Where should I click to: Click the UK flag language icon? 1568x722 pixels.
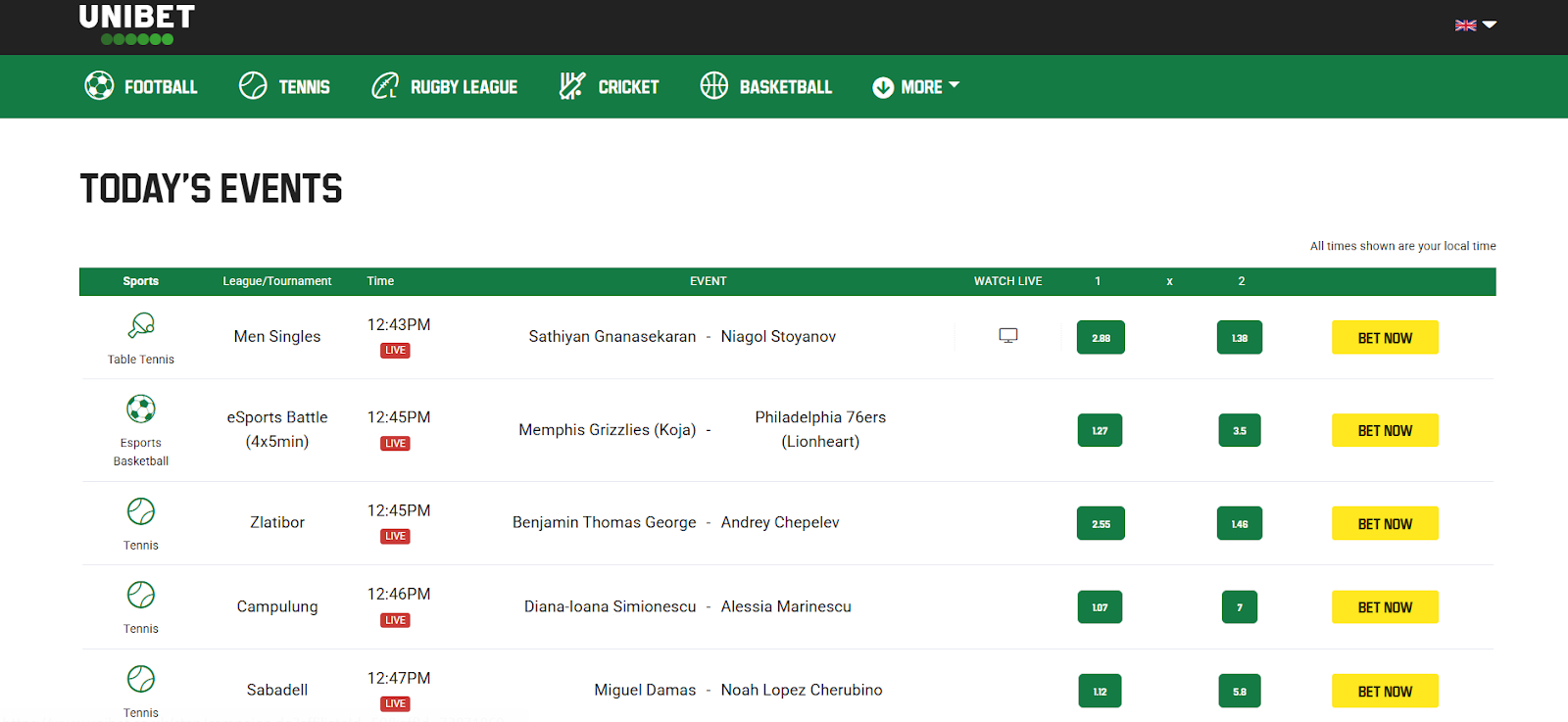point(1466,25)
